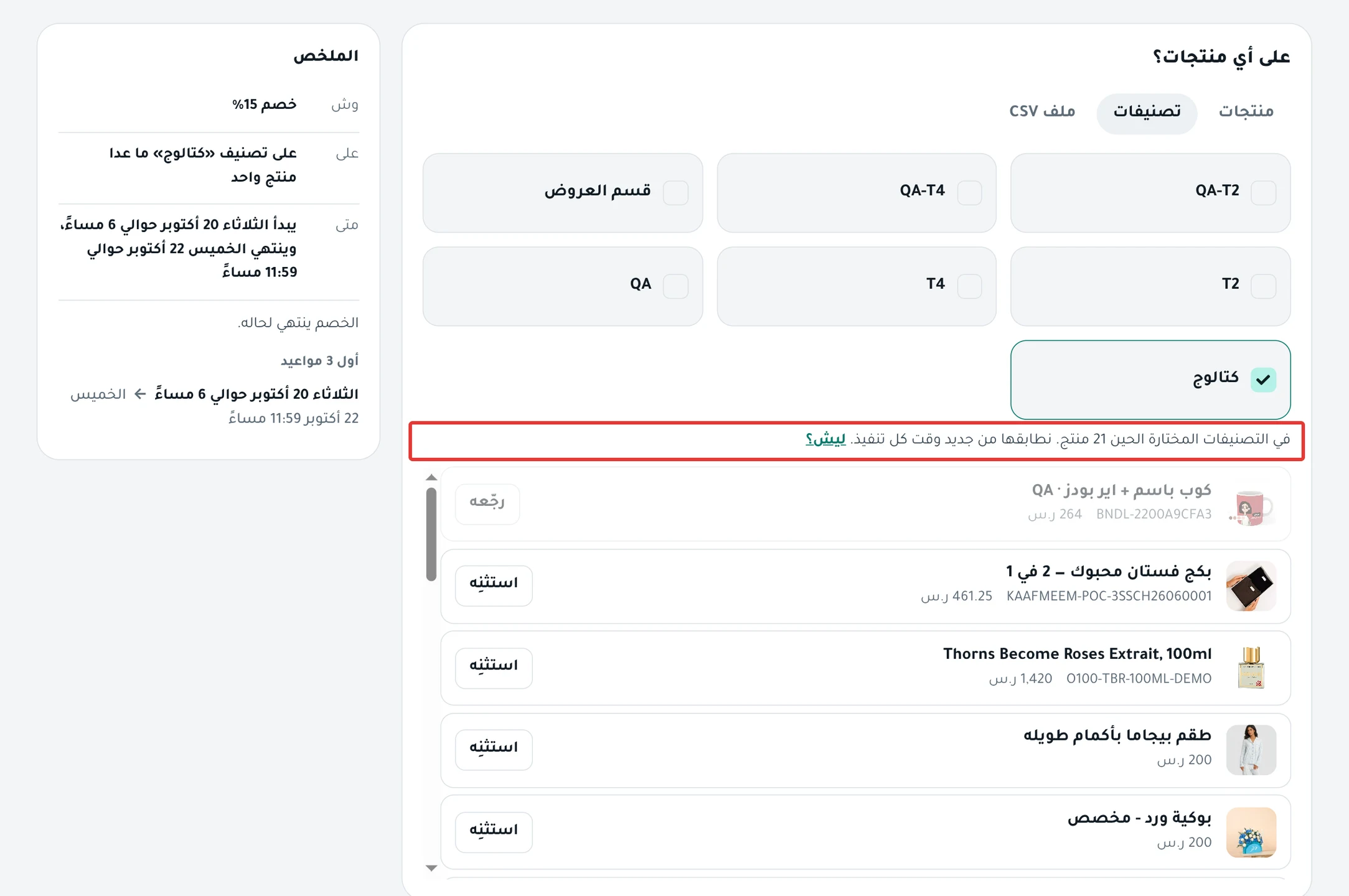Screen dimensions: 1349x896
Task: Click the product list scroll-up arrow
Action: [431, 478]
